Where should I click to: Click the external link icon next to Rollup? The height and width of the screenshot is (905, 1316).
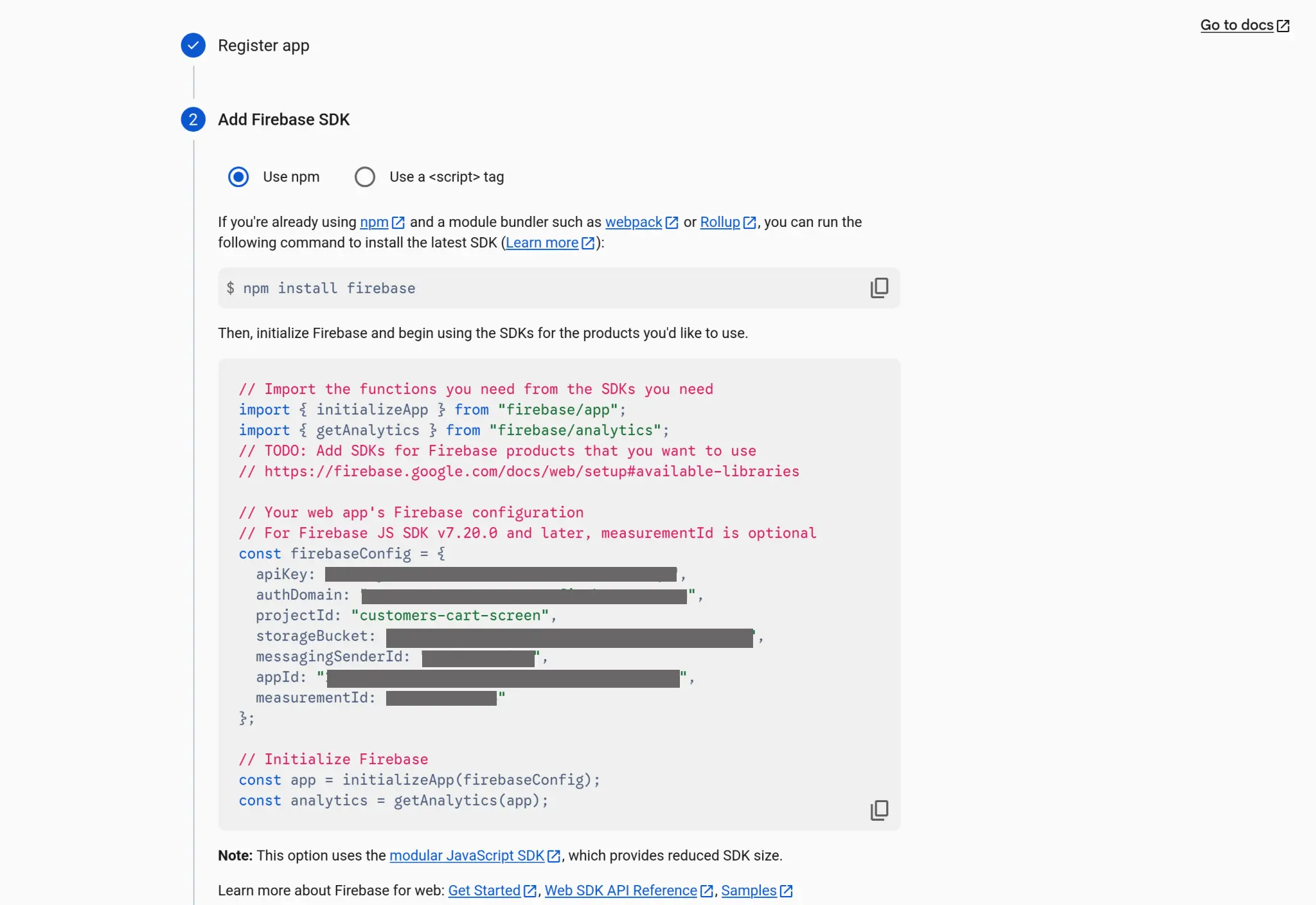pos(749,222)
